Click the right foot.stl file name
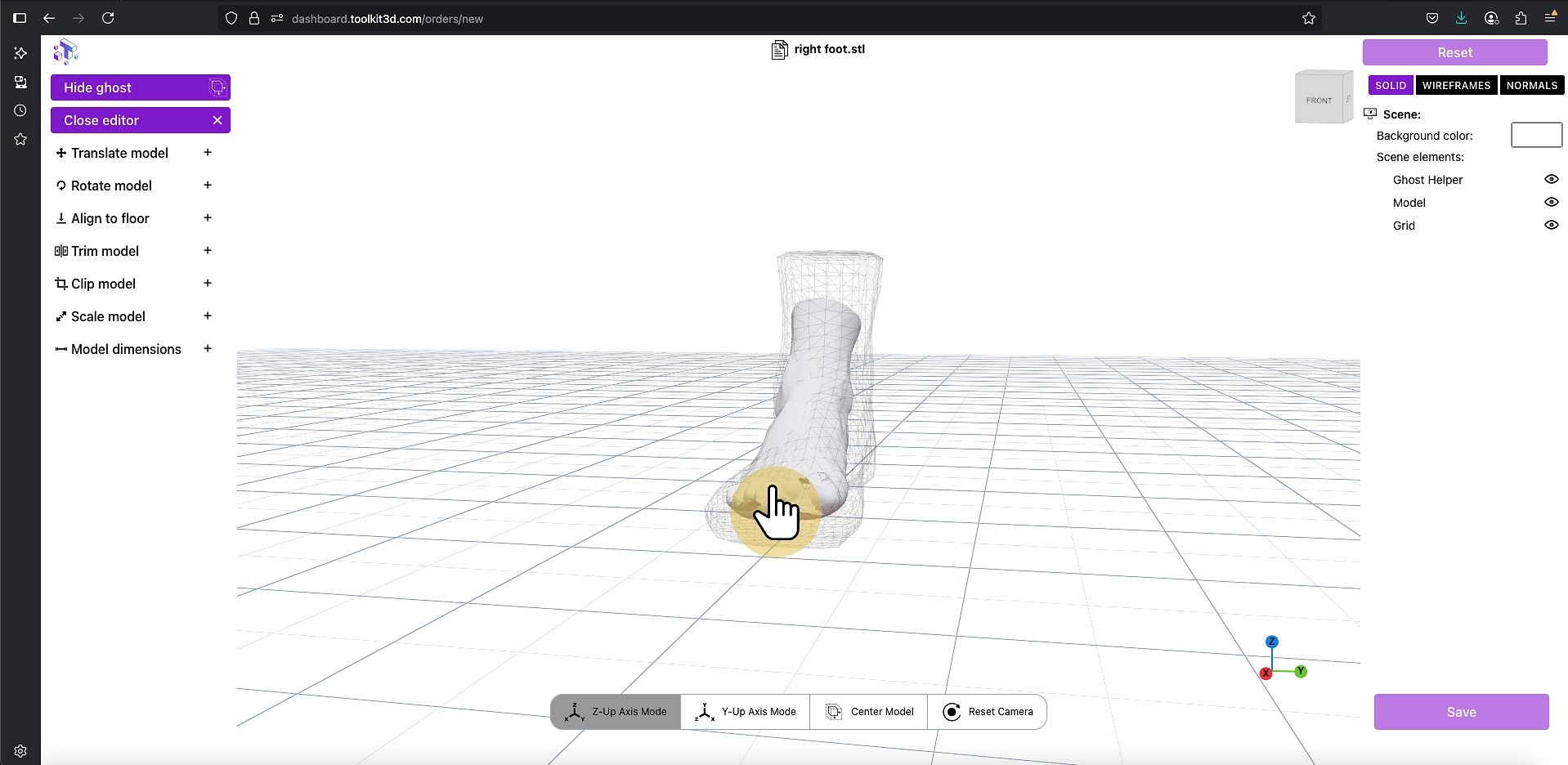Image resolution: width=1568 pixels, height=765 pixels. click(x=829, y=49)
